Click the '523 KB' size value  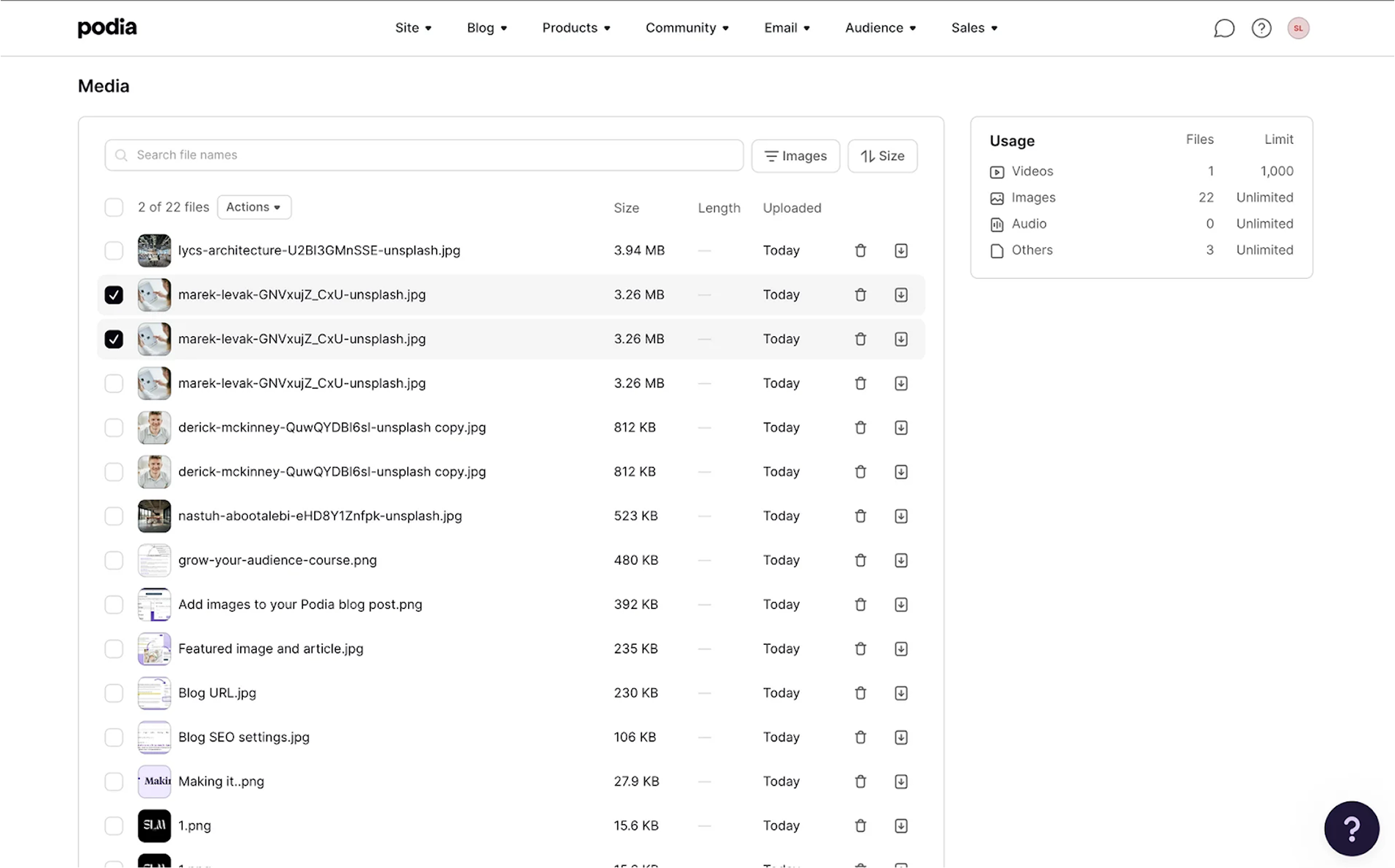pos(635,516)
